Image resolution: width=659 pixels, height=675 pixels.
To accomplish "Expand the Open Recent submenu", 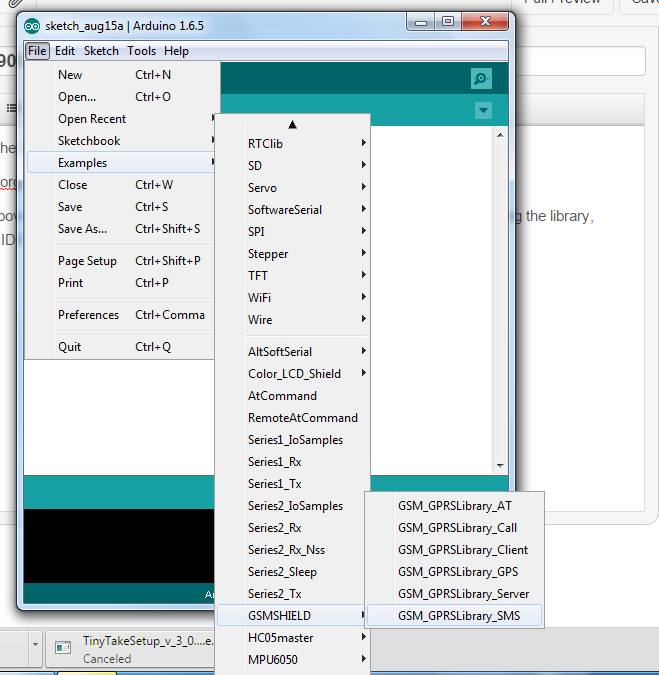I will tap(121, 119).
